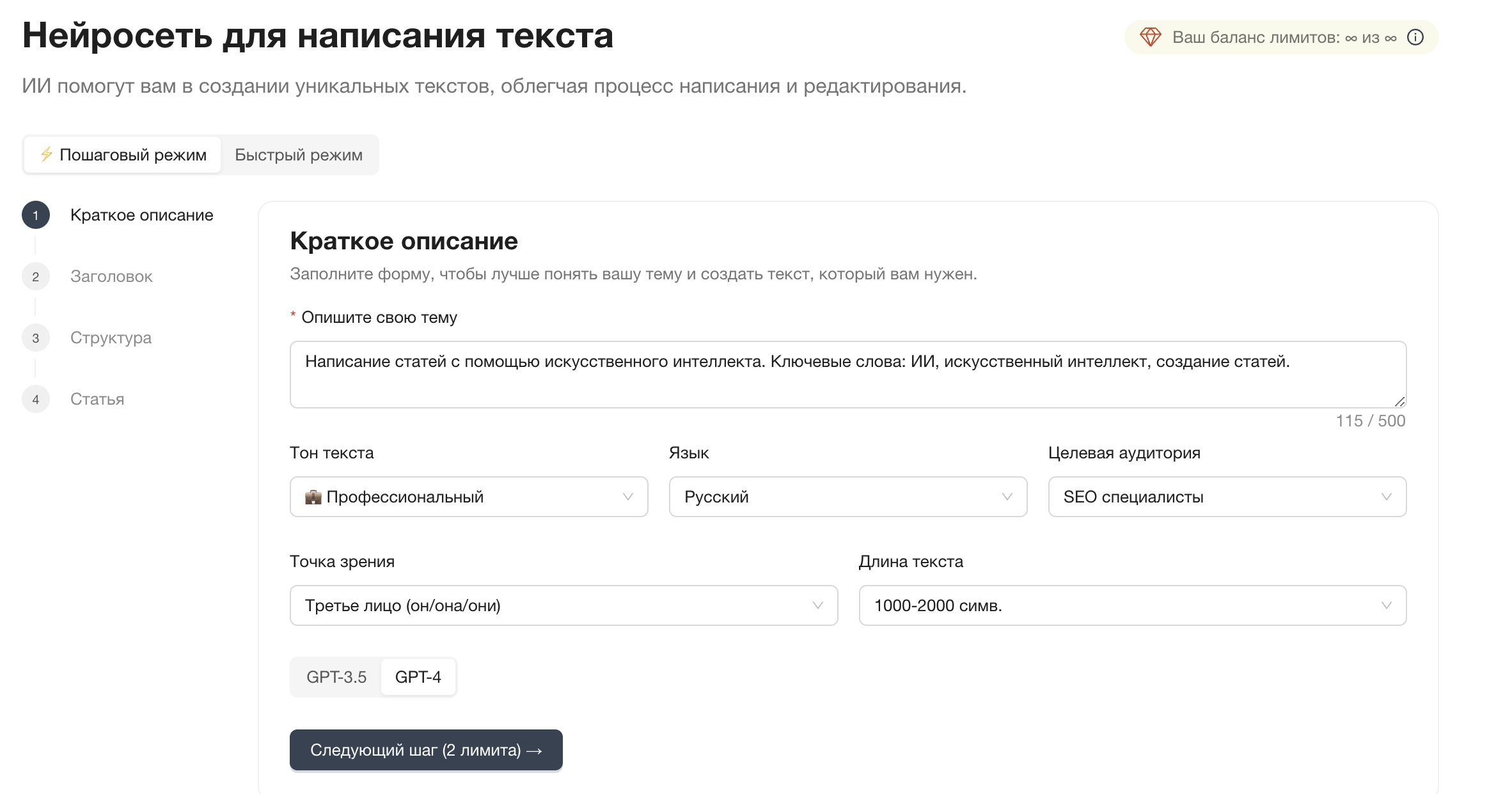
Task: Open the Тон текста dropdown
Action: click(x=469, y=497)
